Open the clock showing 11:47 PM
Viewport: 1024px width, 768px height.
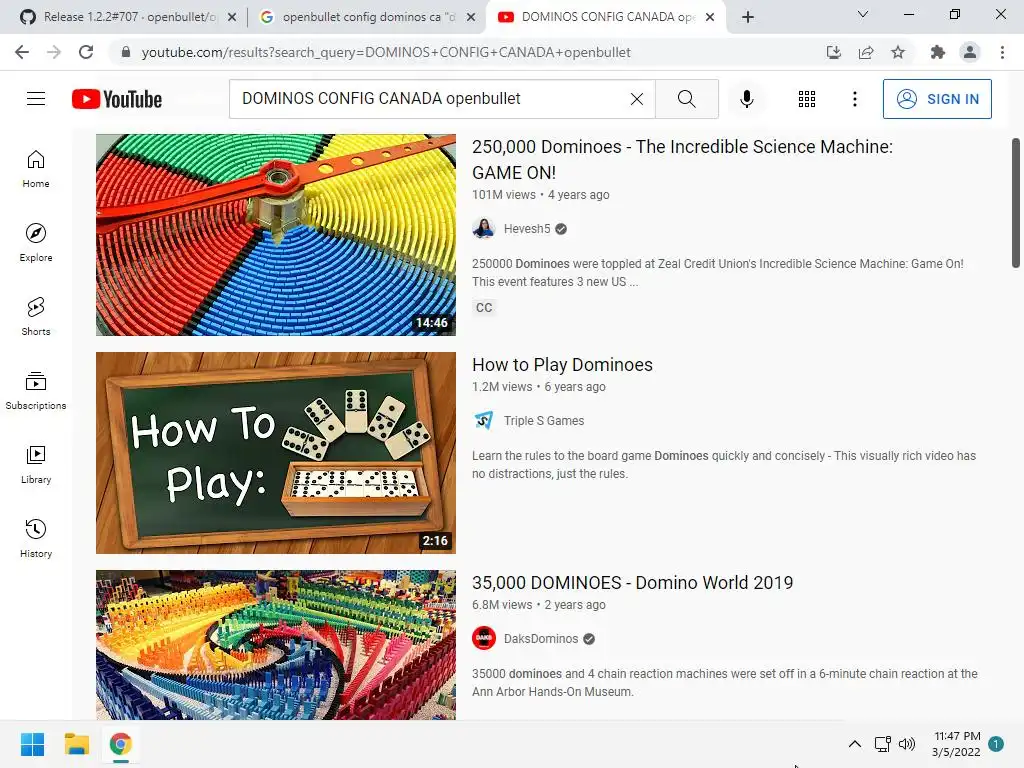coord(956,744)
